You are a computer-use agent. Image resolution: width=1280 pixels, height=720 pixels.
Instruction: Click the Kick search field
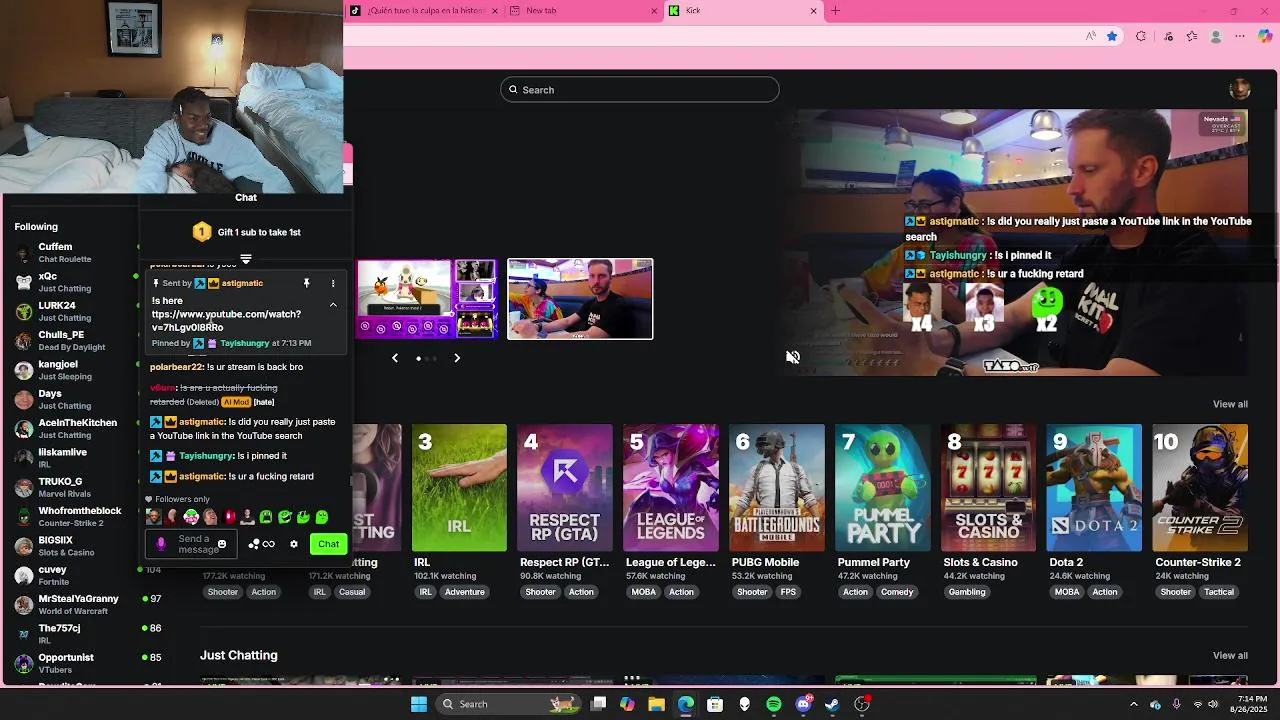tap(640, 90)
